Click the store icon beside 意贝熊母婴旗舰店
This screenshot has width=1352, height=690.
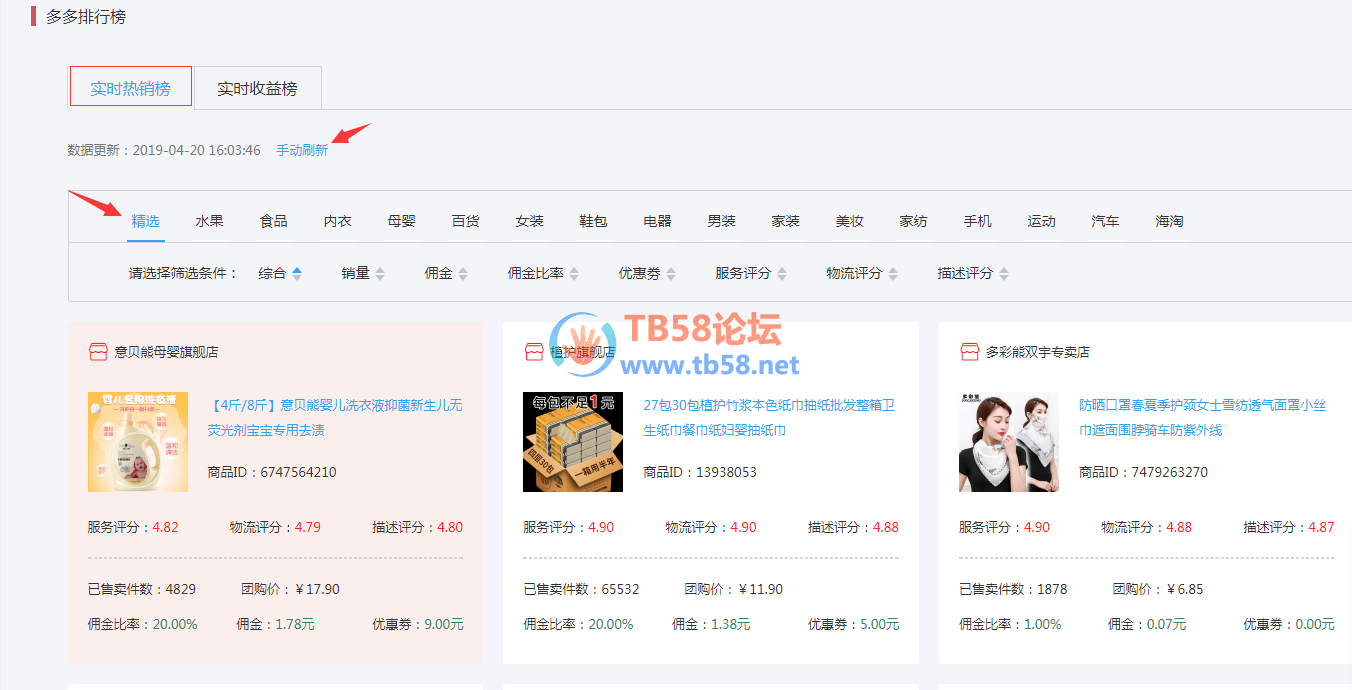(97, 352)
